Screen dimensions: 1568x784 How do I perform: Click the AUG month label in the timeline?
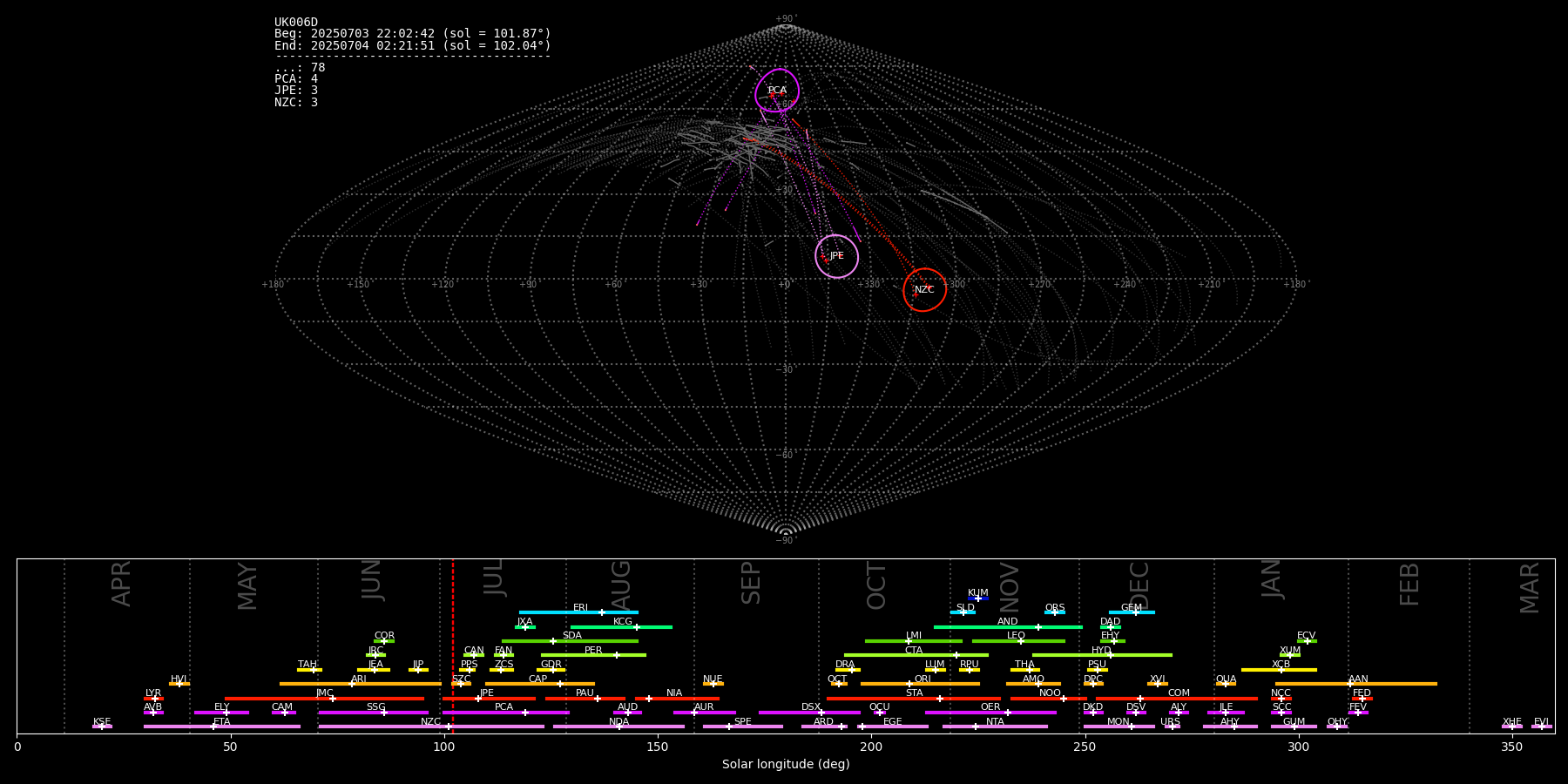coord(621,585)
